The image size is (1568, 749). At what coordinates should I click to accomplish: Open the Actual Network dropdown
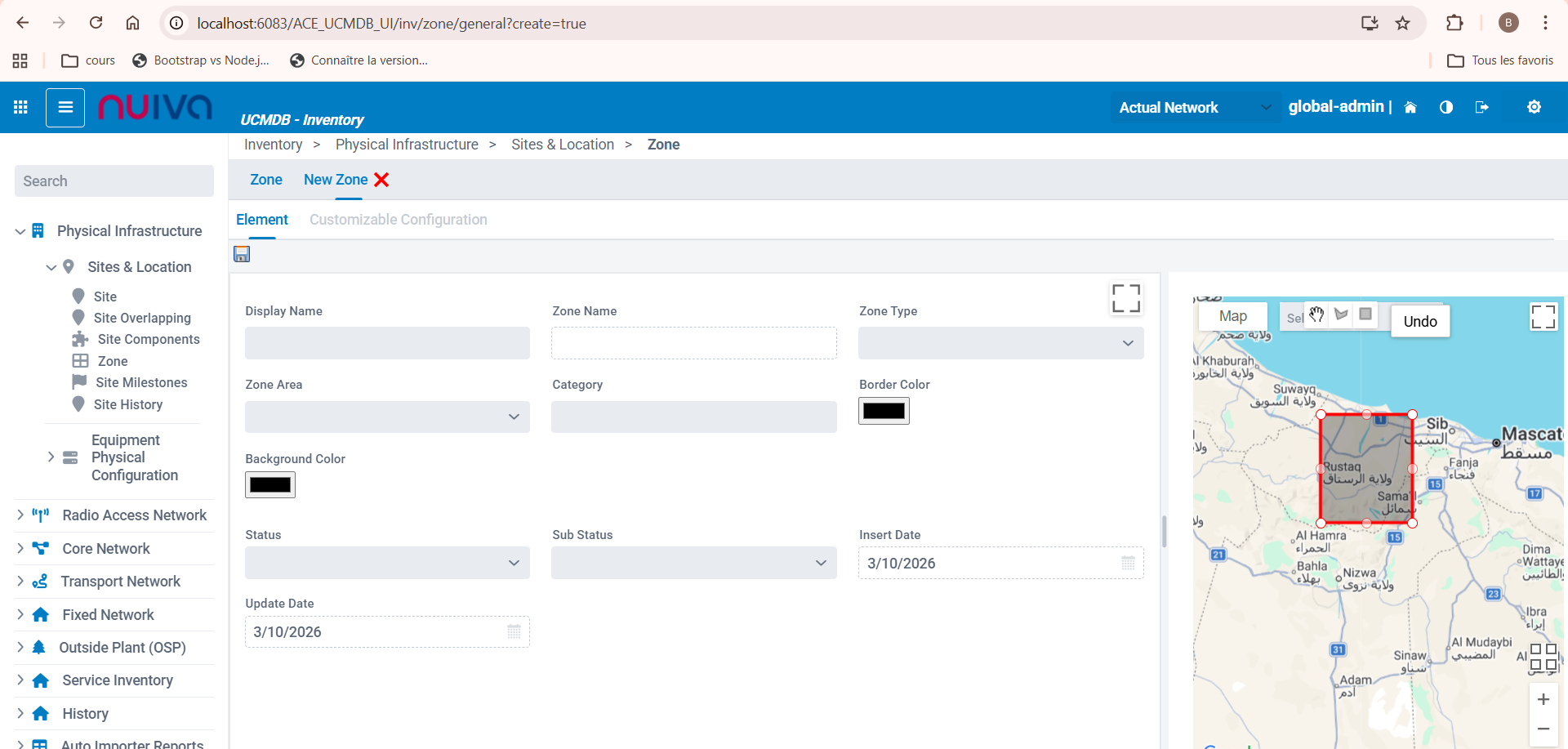pos(1194,108)
